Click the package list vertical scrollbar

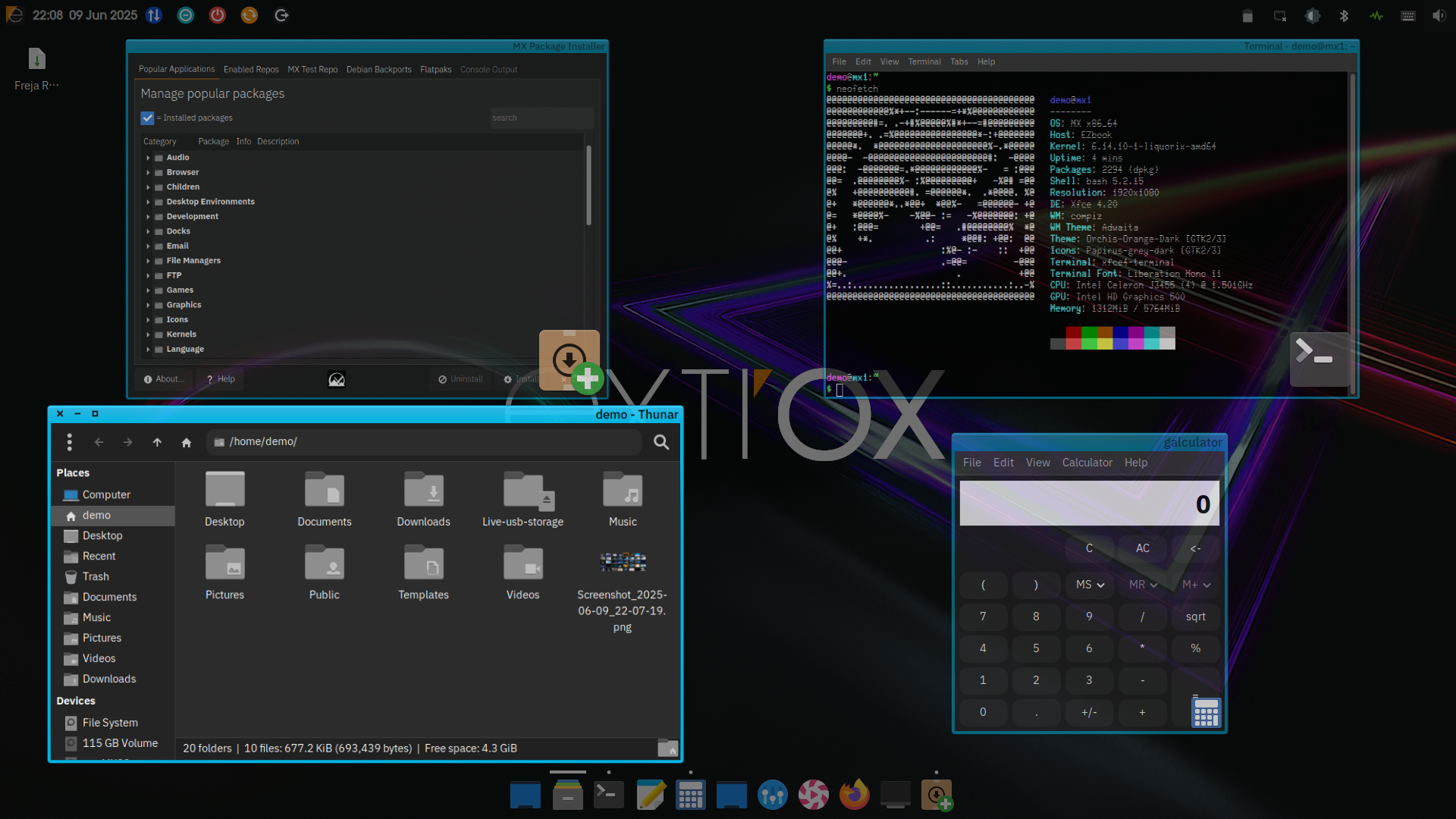pos(588,186)
